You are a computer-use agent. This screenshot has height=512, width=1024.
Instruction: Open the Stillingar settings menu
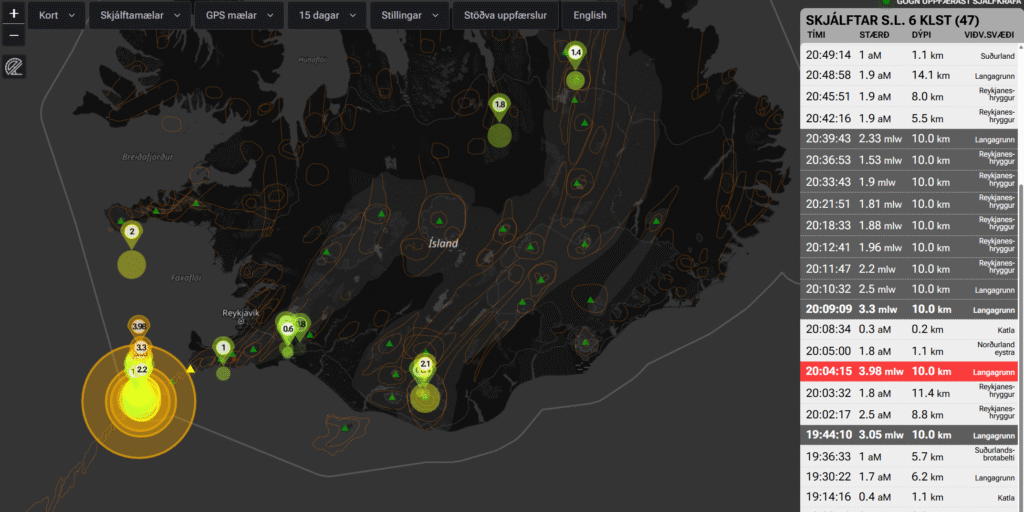(409, 16)
